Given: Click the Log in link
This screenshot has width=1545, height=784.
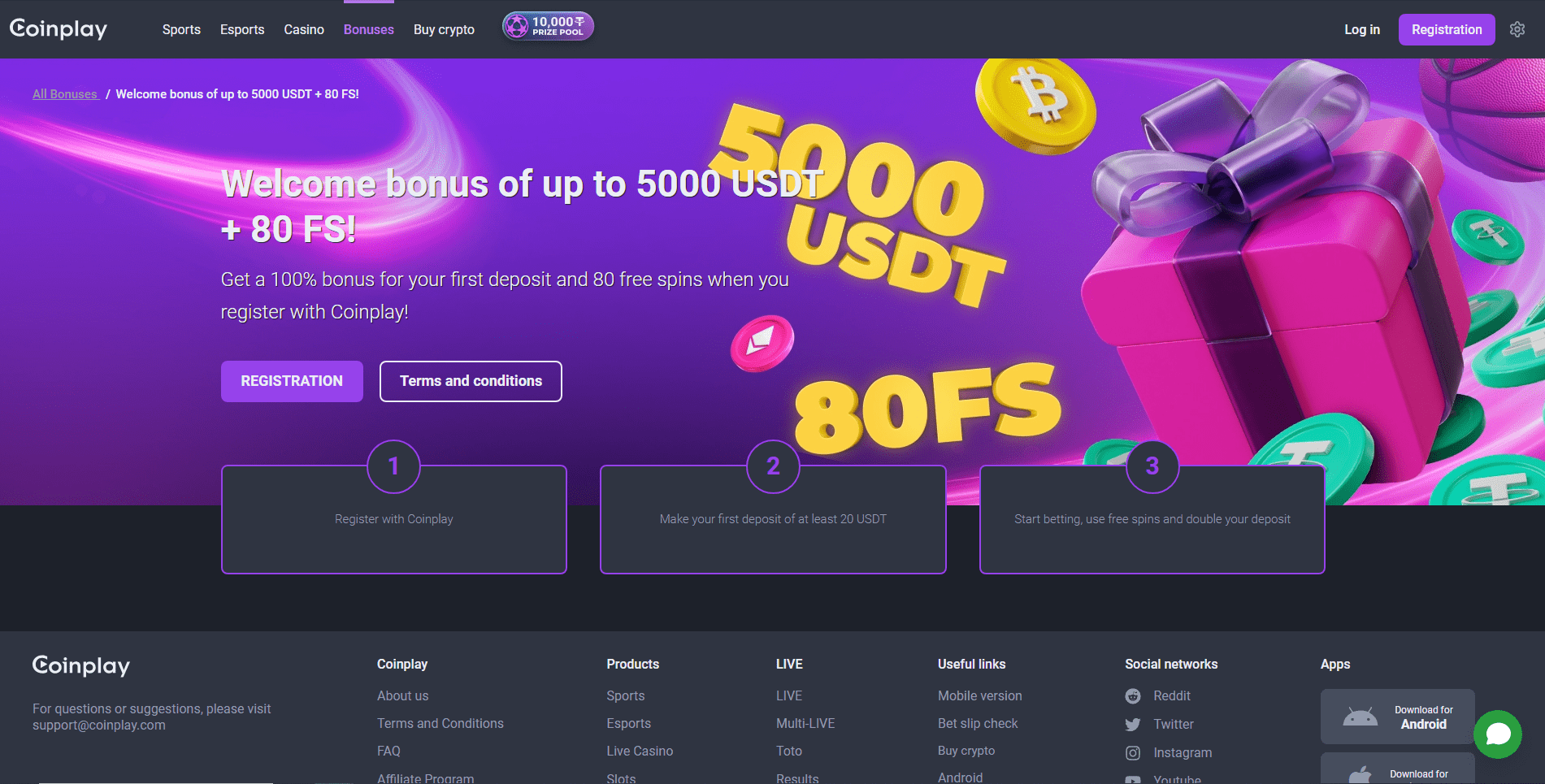Looking at the screenshot, I should tap(1362, 29).
